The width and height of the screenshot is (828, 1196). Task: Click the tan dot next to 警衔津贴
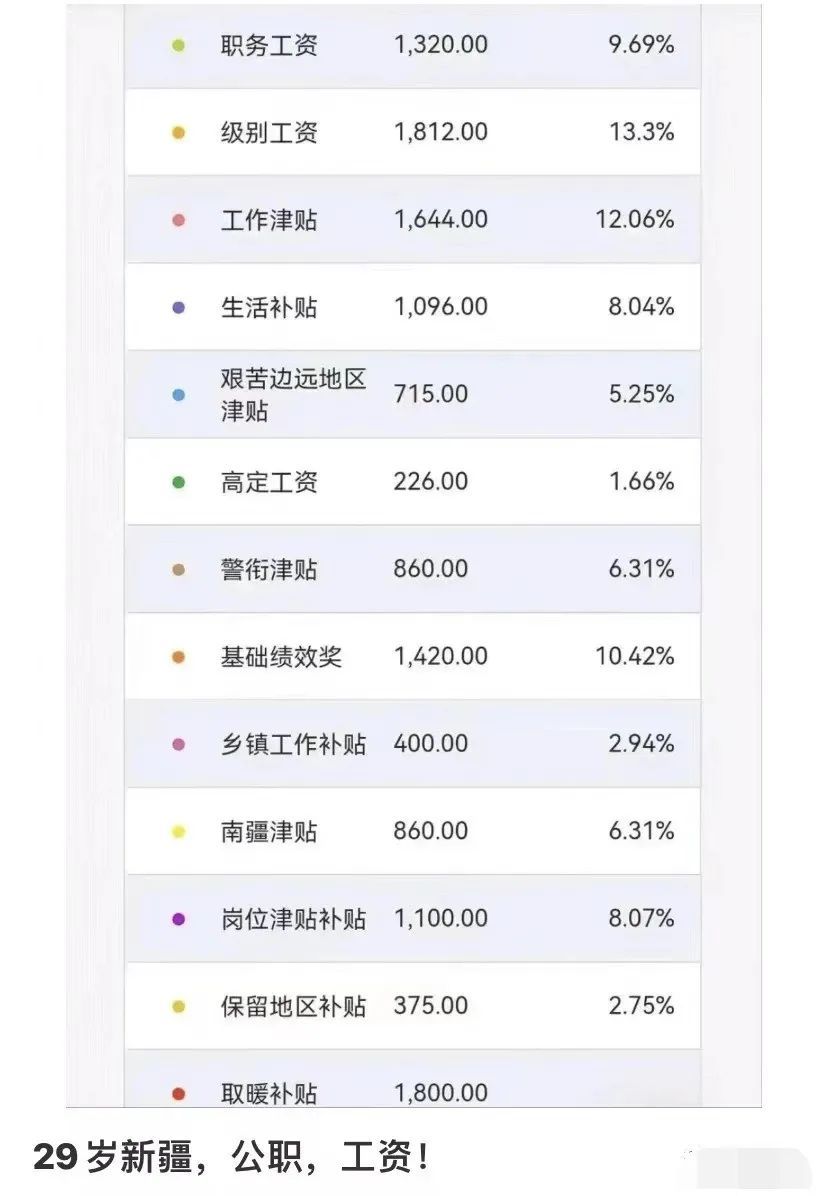(179, 570)
